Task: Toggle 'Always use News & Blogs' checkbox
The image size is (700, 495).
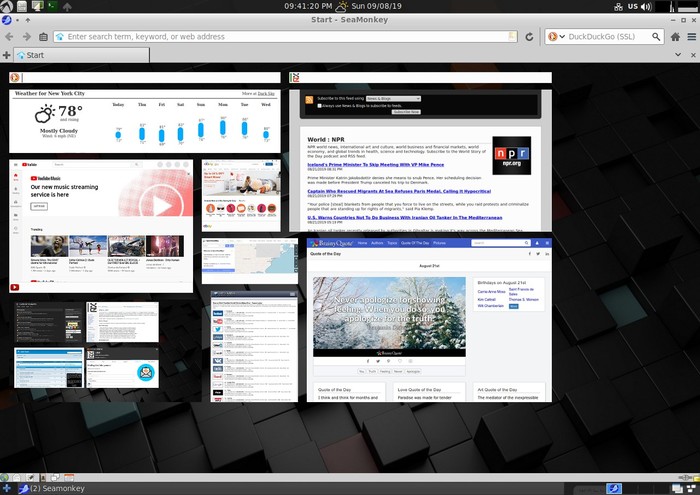Action: click(x=319, y=106)
